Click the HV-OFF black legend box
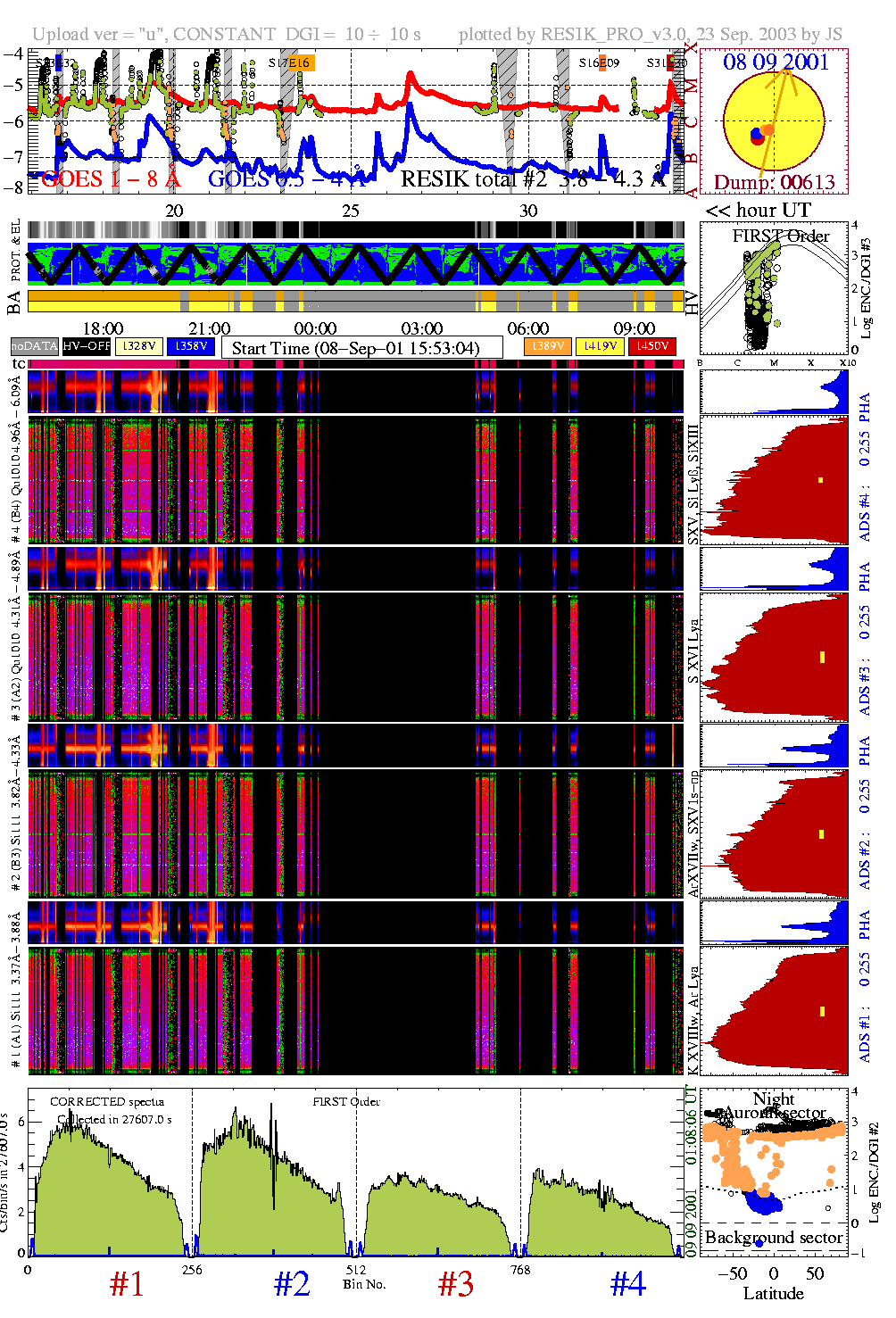The image size is (896, 1318). (x=87, y=346)
